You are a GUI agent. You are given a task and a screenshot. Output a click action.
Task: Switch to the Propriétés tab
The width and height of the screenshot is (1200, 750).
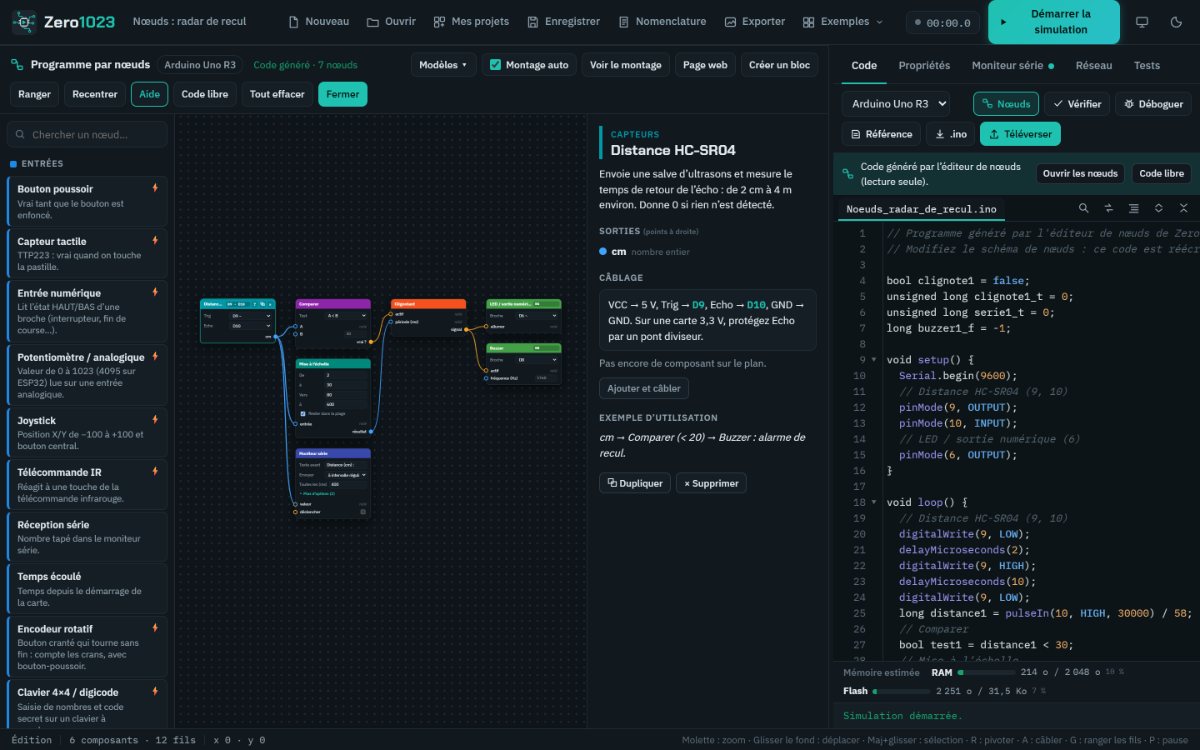(x=924, y=65)
